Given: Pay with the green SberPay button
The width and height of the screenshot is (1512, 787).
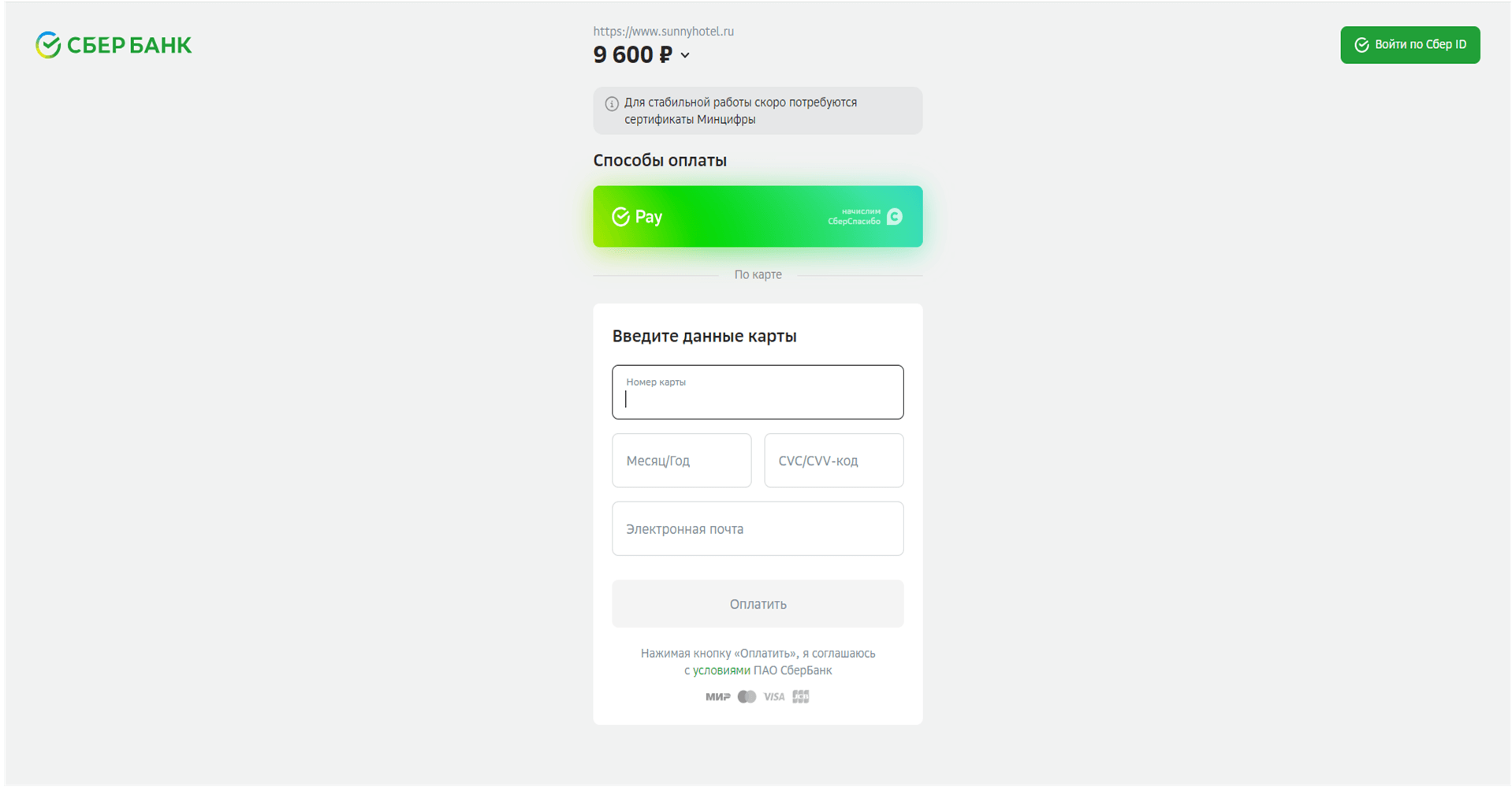Looking at the screenshot, I should pyautogui.click(x=758, y=216).
